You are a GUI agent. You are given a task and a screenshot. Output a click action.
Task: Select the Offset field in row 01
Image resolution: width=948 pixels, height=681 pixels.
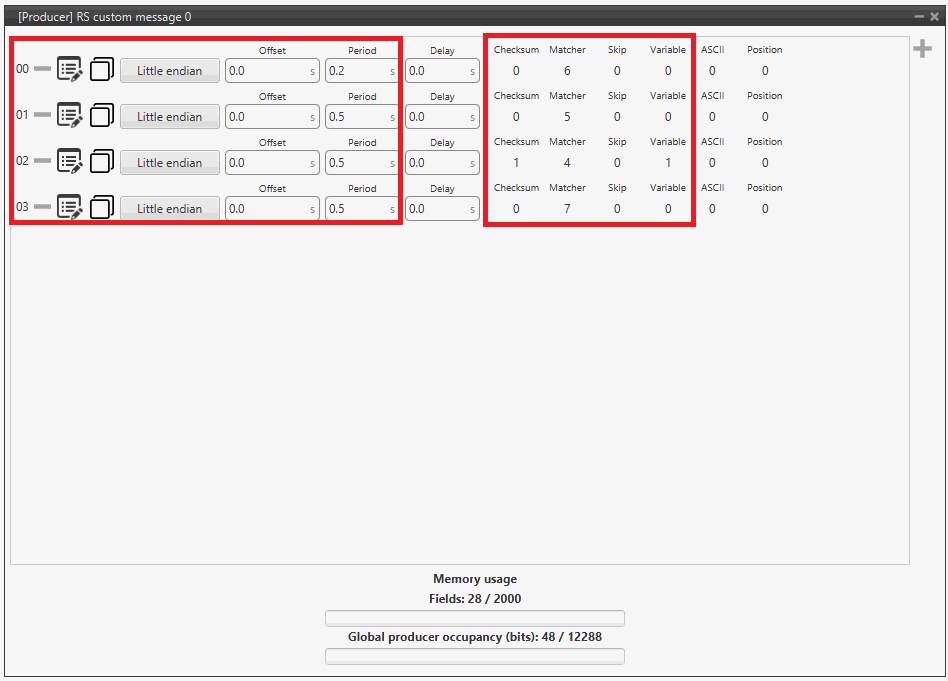[x=265, y=117]
